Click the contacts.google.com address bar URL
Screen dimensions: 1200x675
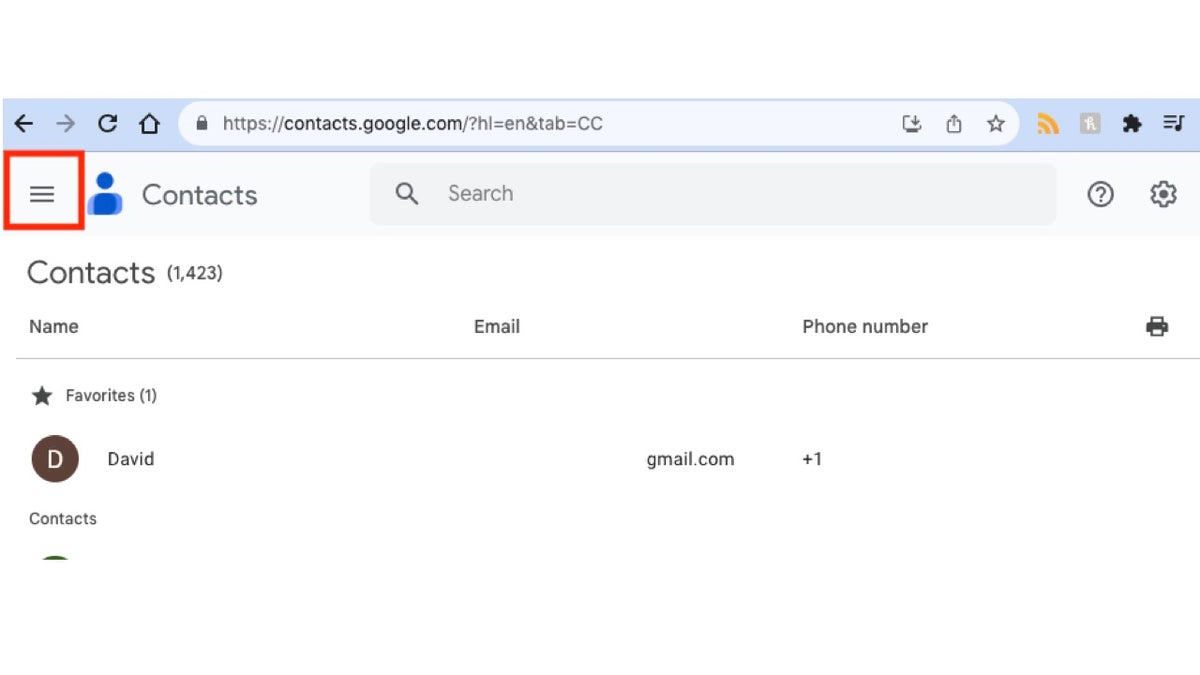pos(412,124)
